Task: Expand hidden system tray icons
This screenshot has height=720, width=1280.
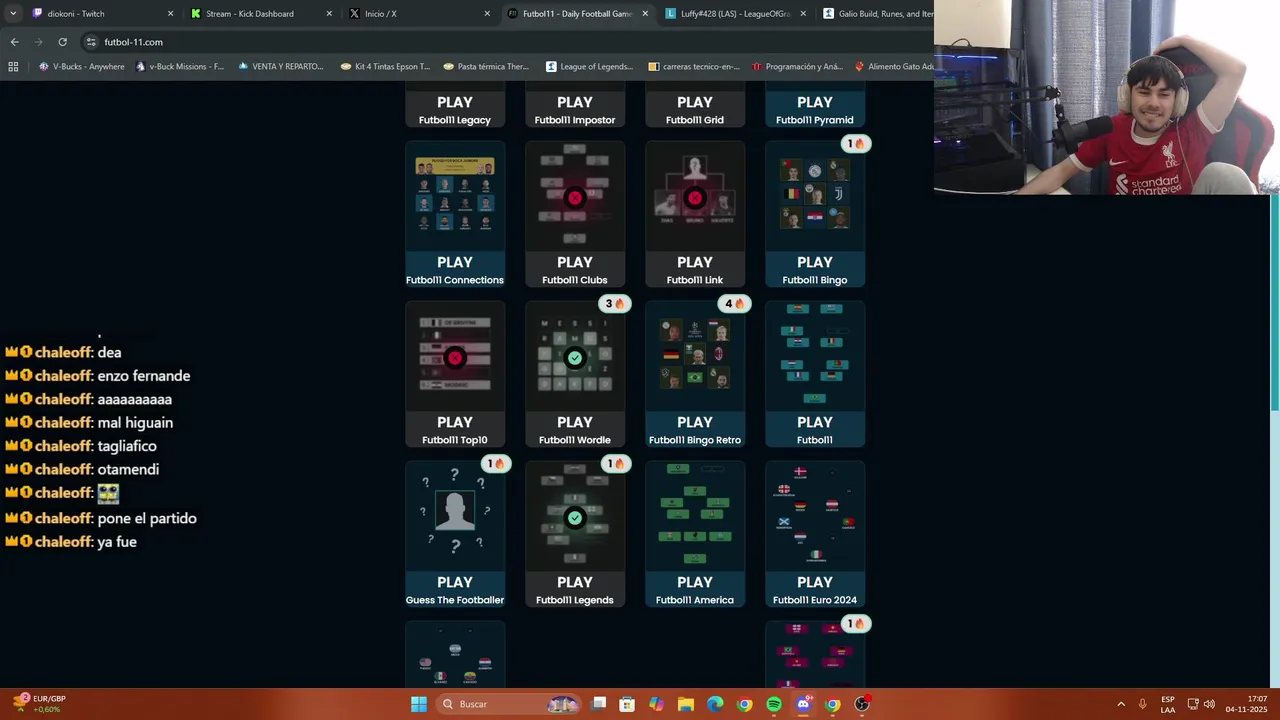Action: tap(1120, 704)
